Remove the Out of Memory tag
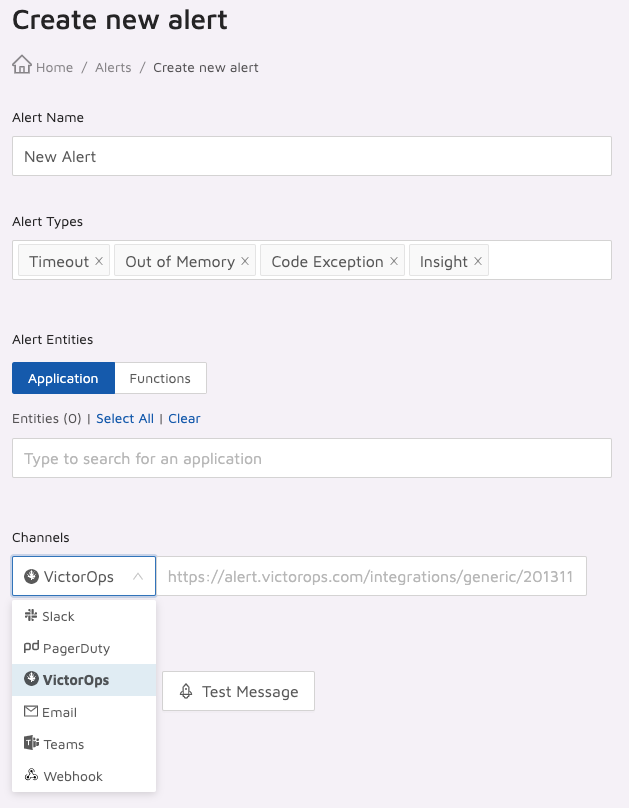The image size is (629, 808). click(x=245, y=261)
